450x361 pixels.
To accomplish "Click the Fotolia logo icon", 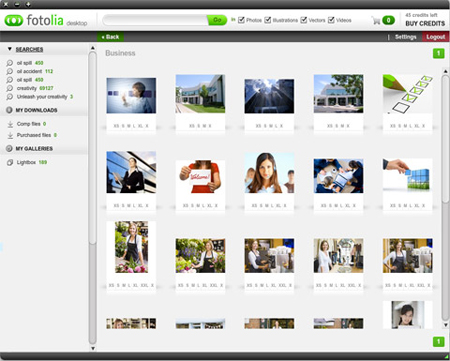I will tap(14, 20).
